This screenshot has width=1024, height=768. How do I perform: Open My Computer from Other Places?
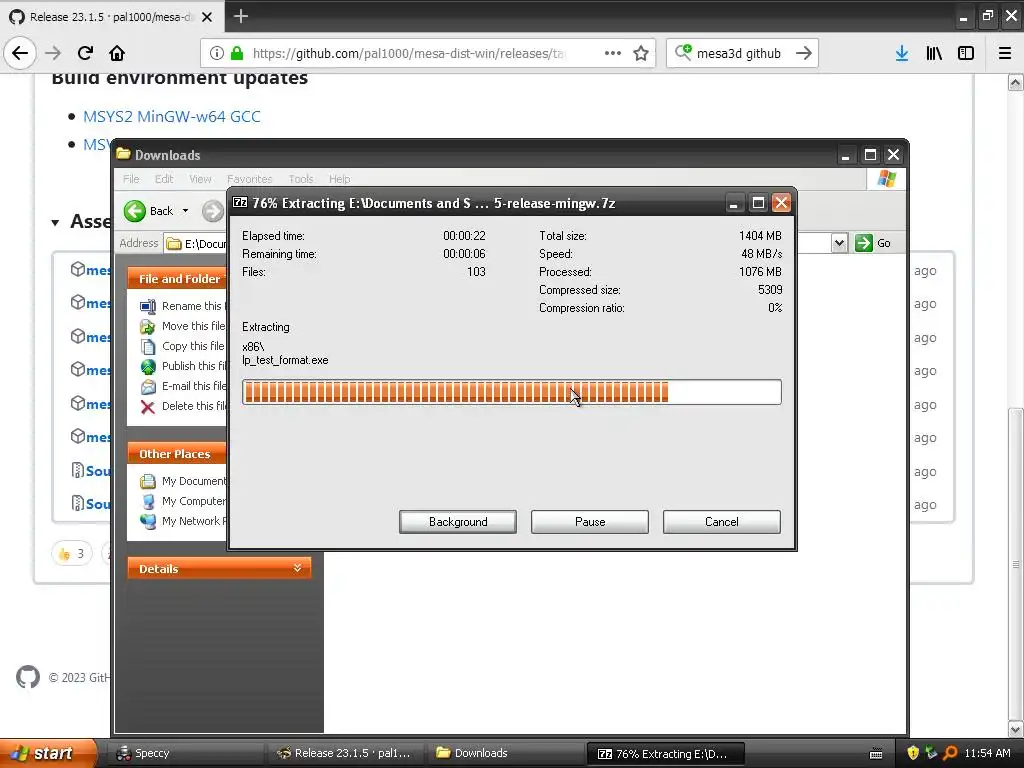(184, 501)
